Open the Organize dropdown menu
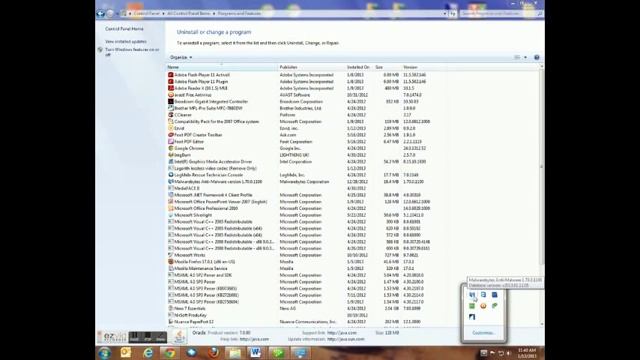This screenshot has width=640, height=360. tap(181, 58)
